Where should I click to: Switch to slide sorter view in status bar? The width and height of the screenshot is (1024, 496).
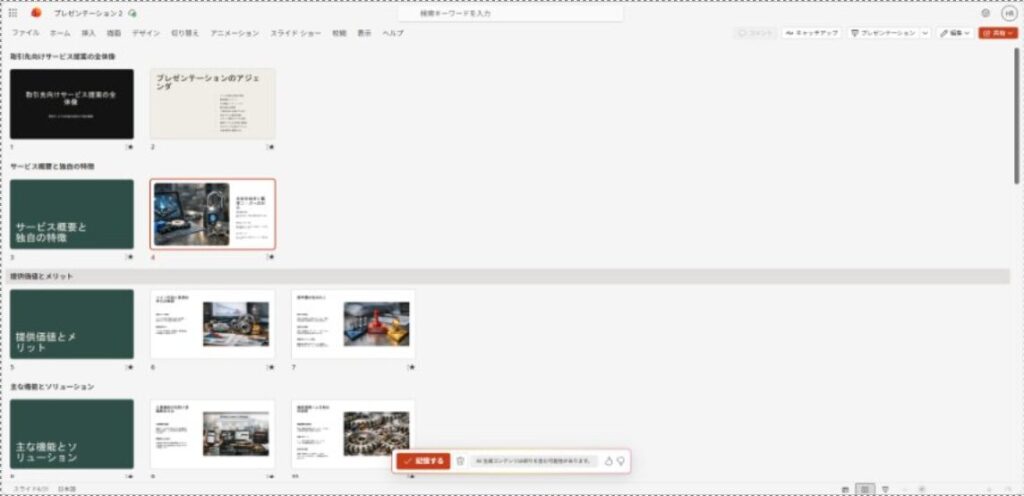click(x=866, y=488)
